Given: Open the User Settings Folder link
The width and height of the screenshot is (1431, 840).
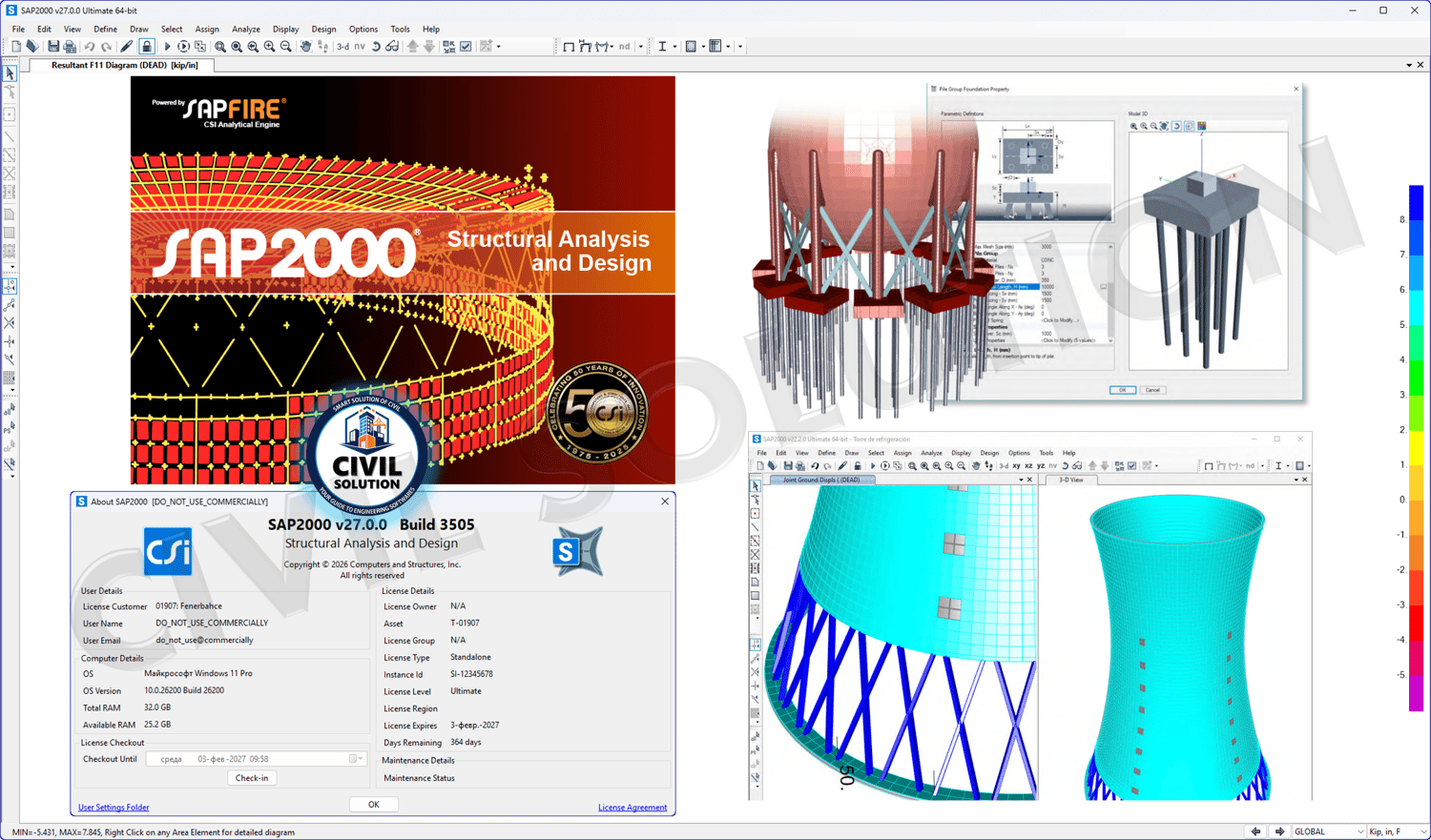Looking at the screenshot, I should click(x=114, y=808).
